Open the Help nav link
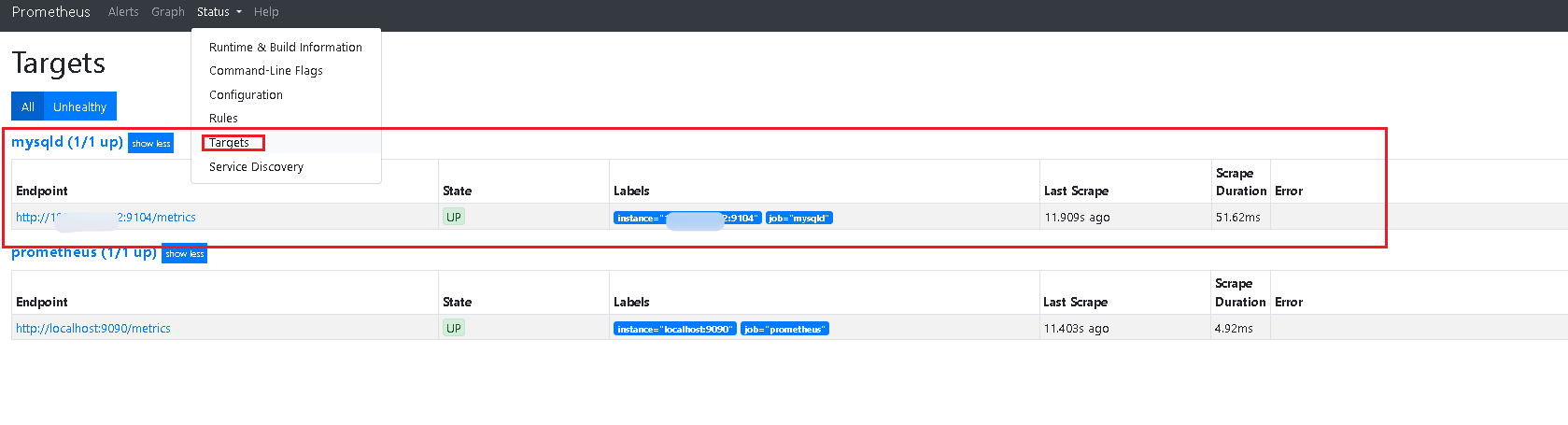 coord(266,12)
